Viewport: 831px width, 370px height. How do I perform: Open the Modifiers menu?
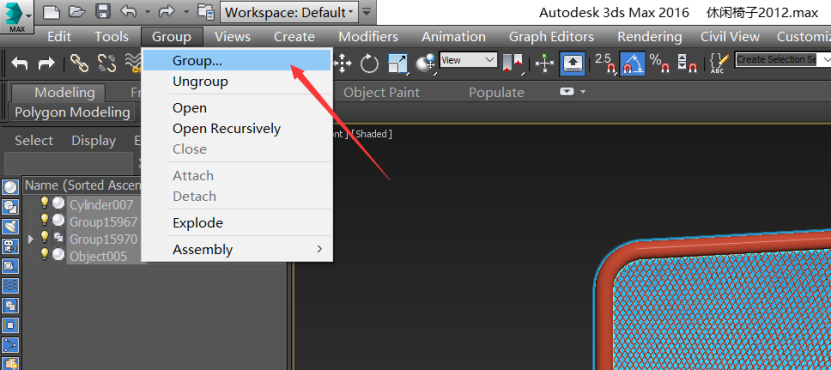coord(368,37)
